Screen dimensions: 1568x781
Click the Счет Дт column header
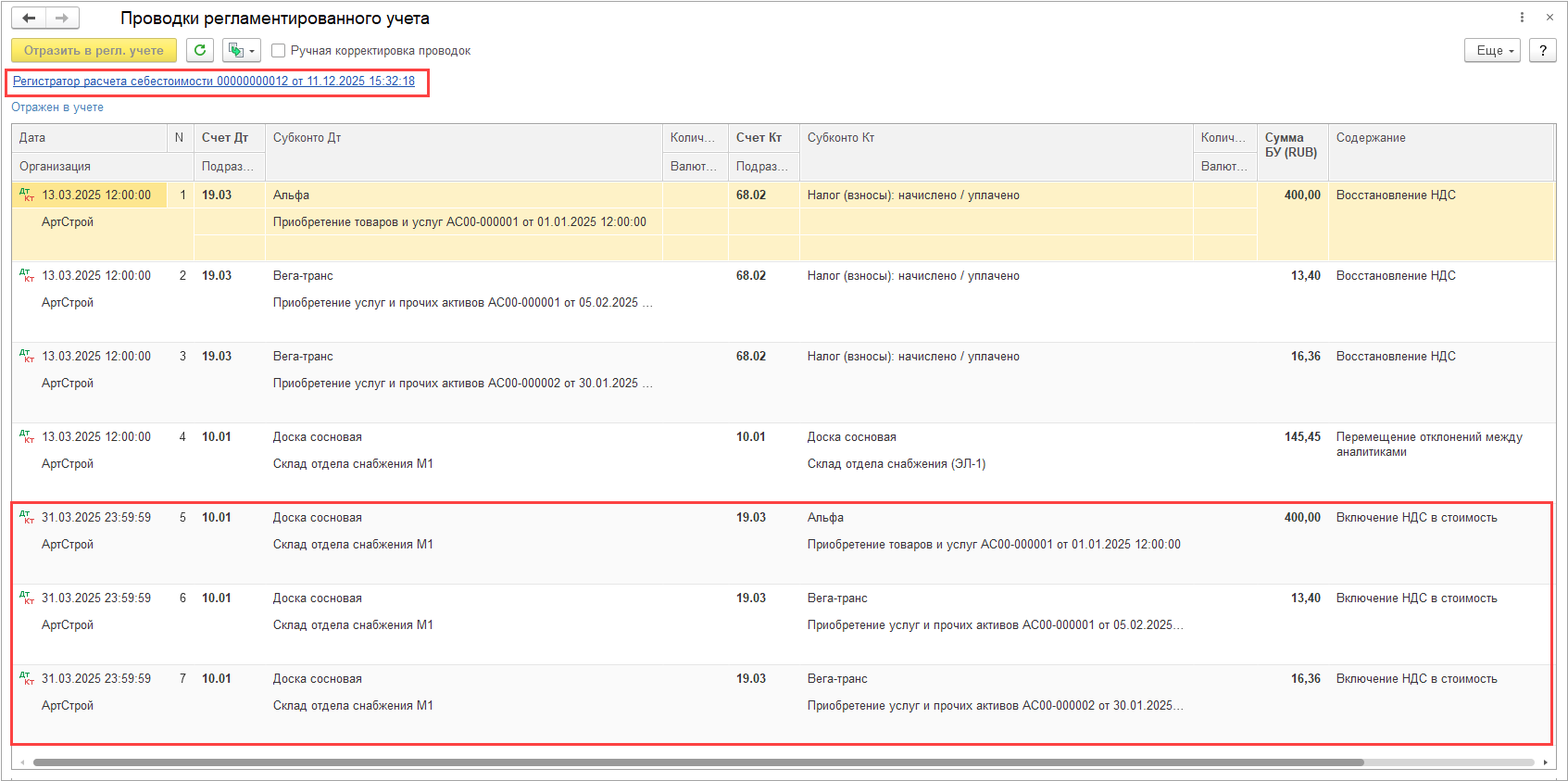tap(225, 138)
